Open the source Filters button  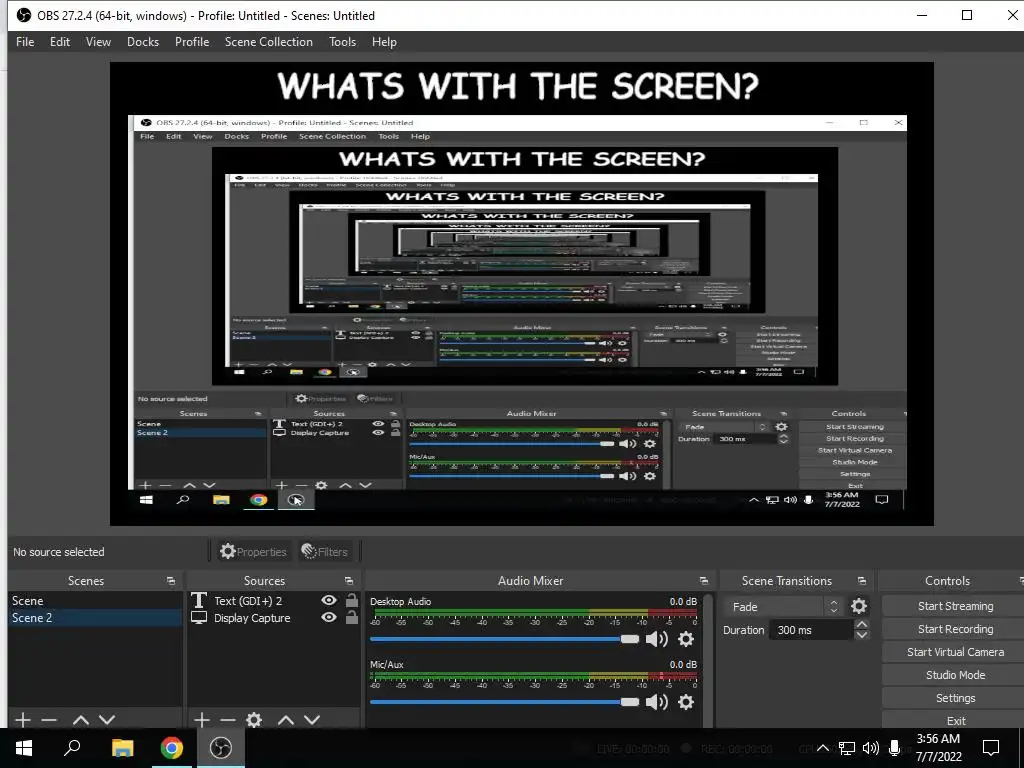tap(325, 552)
